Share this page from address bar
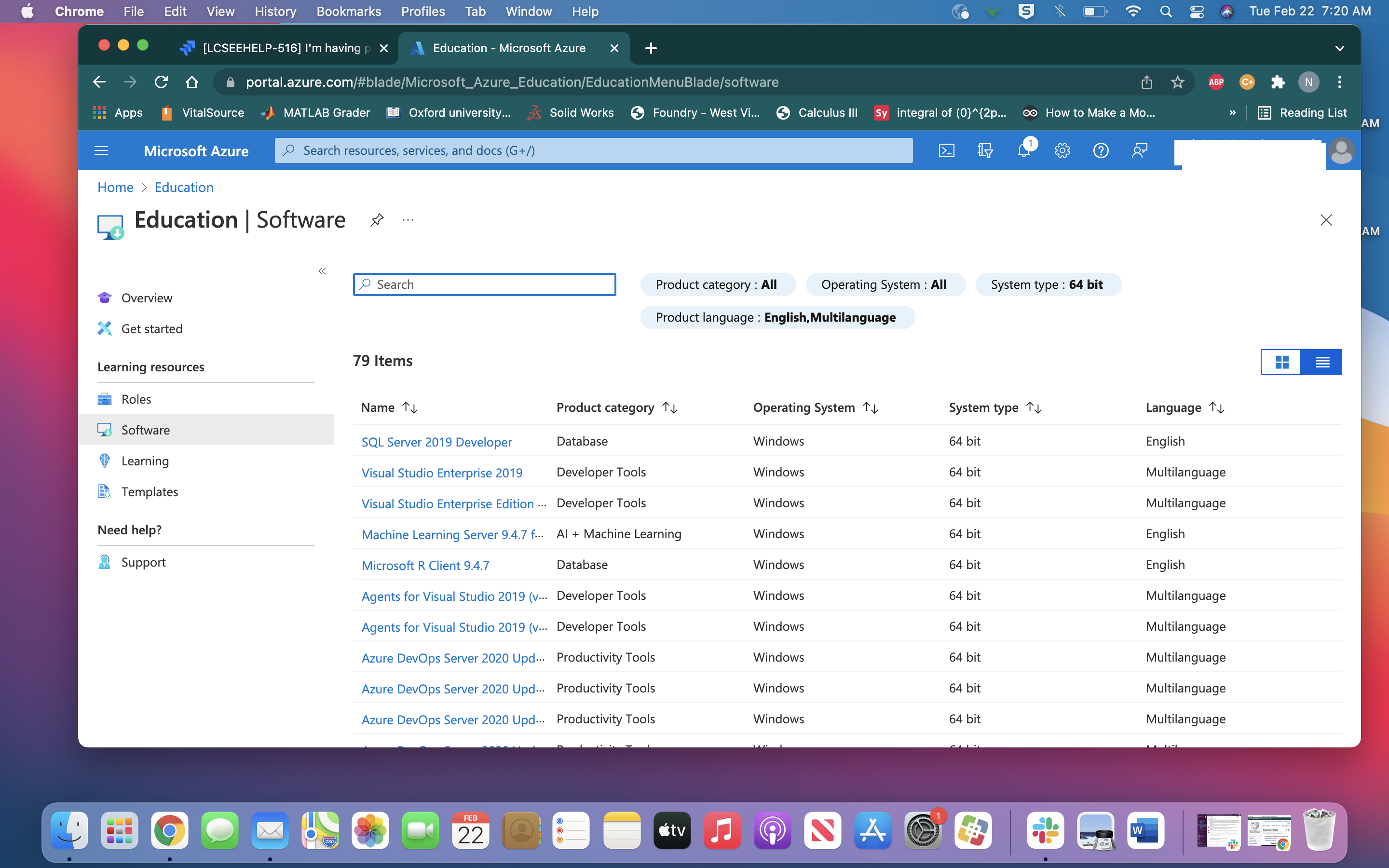1389x868 pixels. click(x=1147, y=82)
